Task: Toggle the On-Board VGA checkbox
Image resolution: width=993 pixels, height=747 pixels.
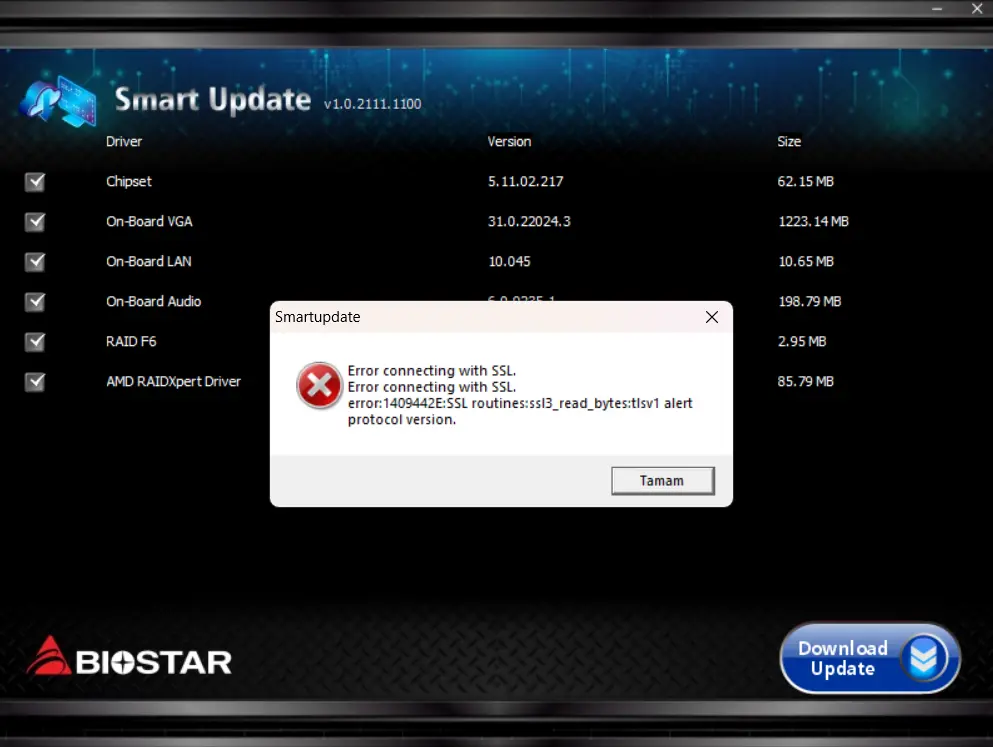Action: tap(35, 222)
